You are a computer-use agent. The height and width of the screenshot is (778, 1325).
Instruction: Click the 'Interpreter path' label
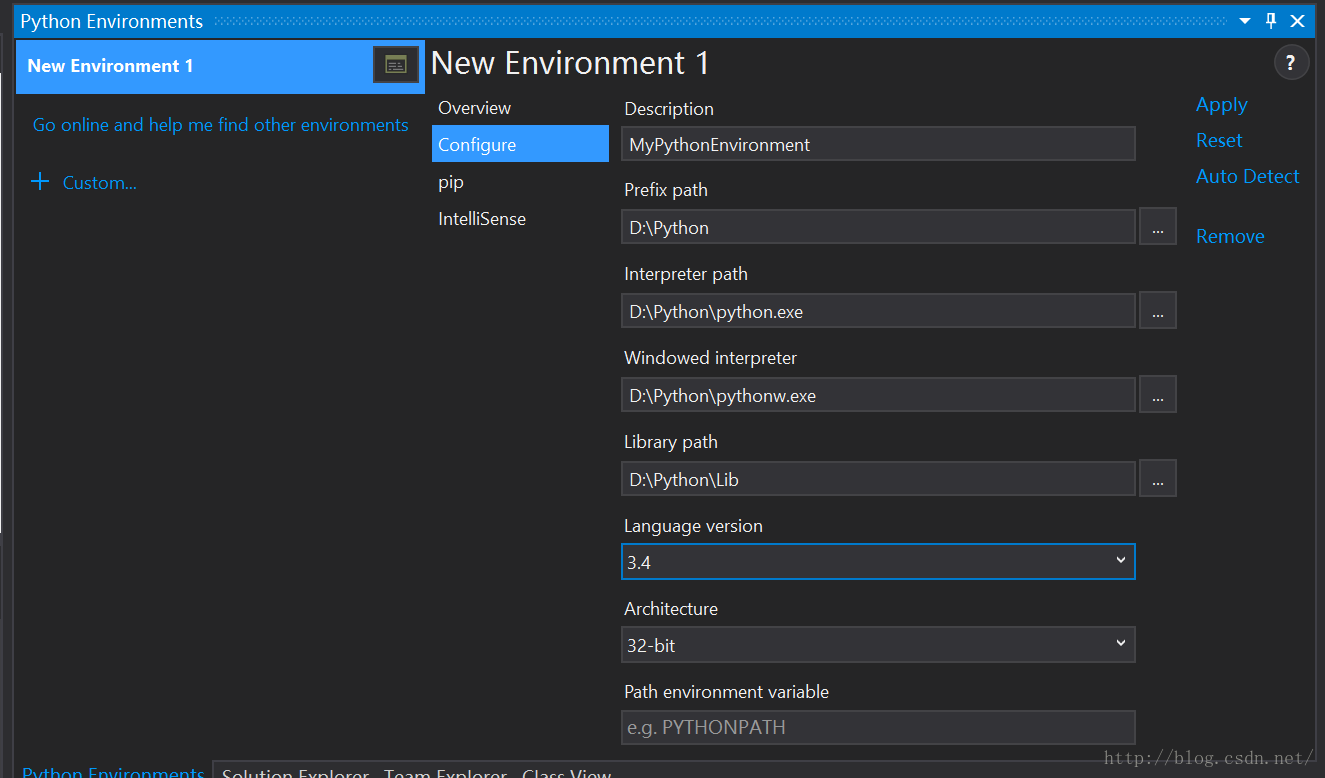[686, 274]
